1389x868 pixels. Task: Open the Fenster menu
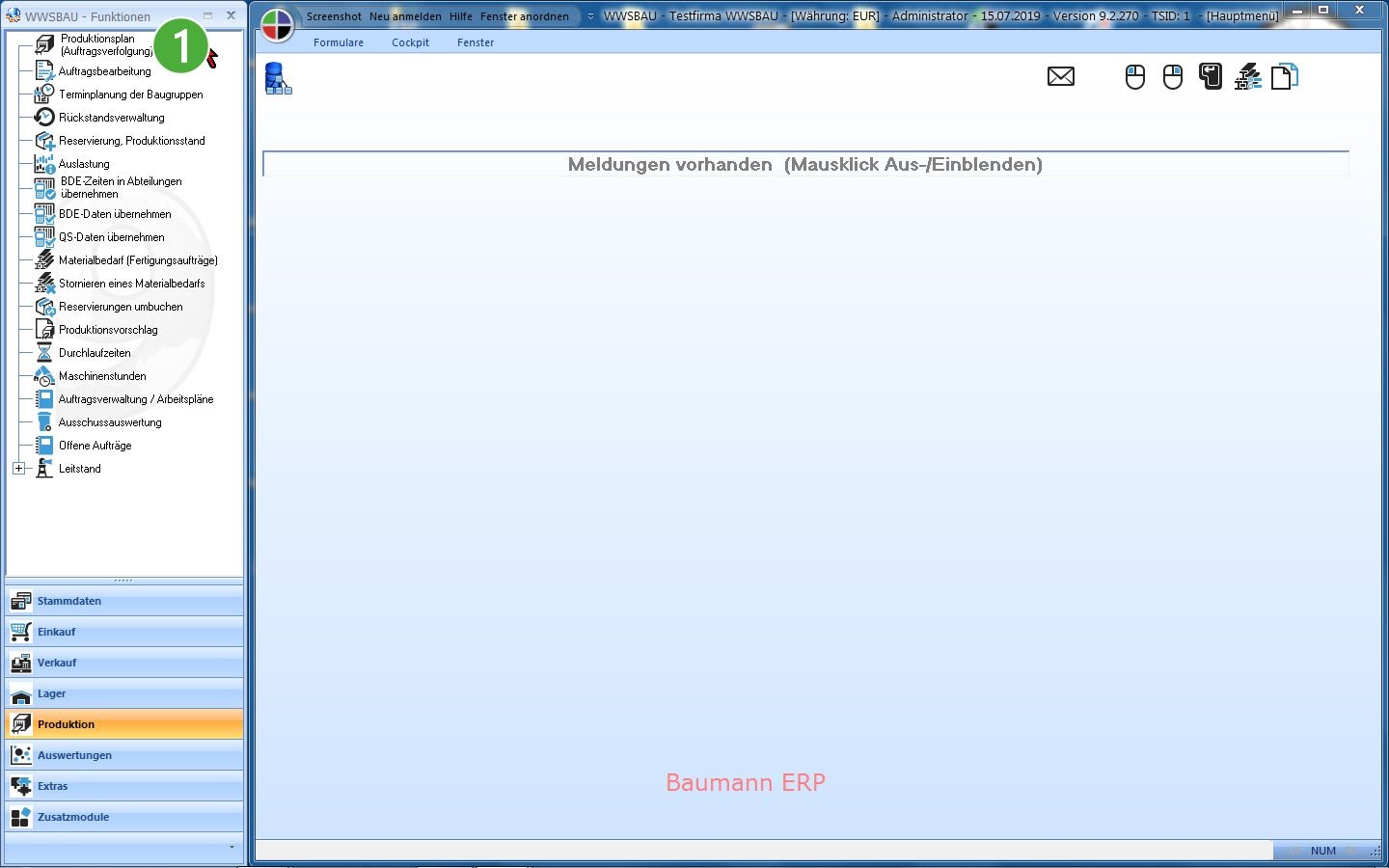[x=476, y=42]
